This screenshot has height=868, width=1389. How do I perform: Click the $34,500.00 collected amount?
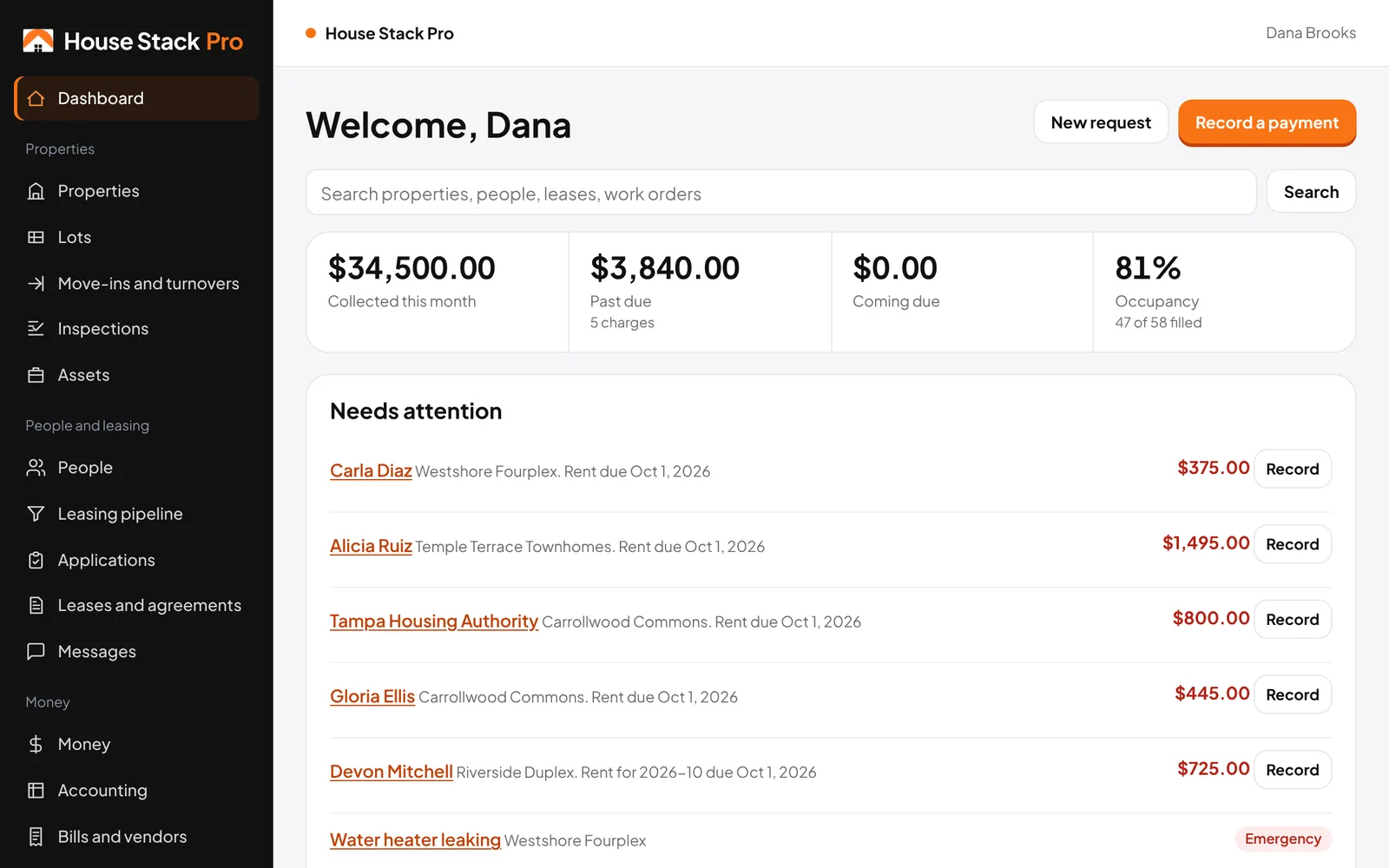tap(411, 268)
